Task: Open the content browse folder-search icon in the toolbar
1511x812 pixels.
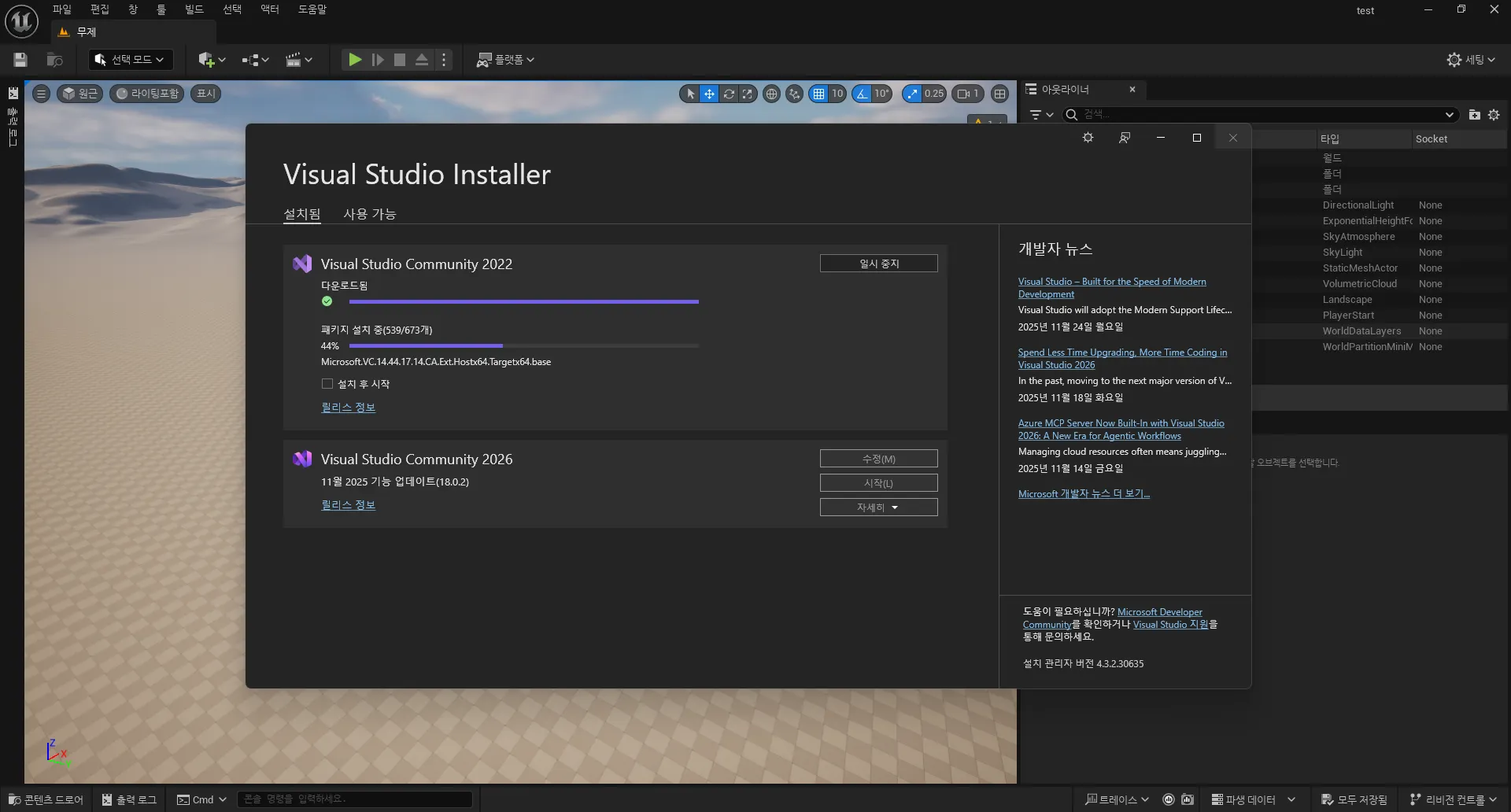Action: (54, 60)
